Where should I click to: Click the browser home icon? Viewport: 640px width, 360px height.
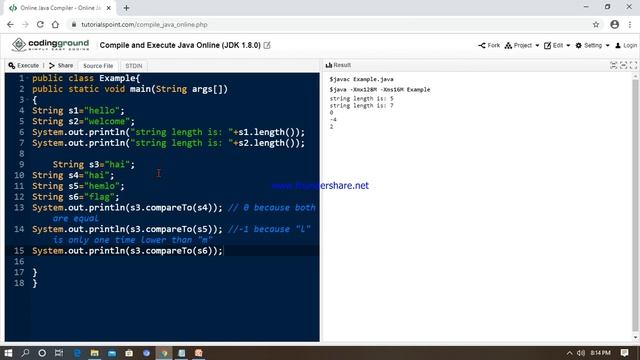[x=55, y=24]
